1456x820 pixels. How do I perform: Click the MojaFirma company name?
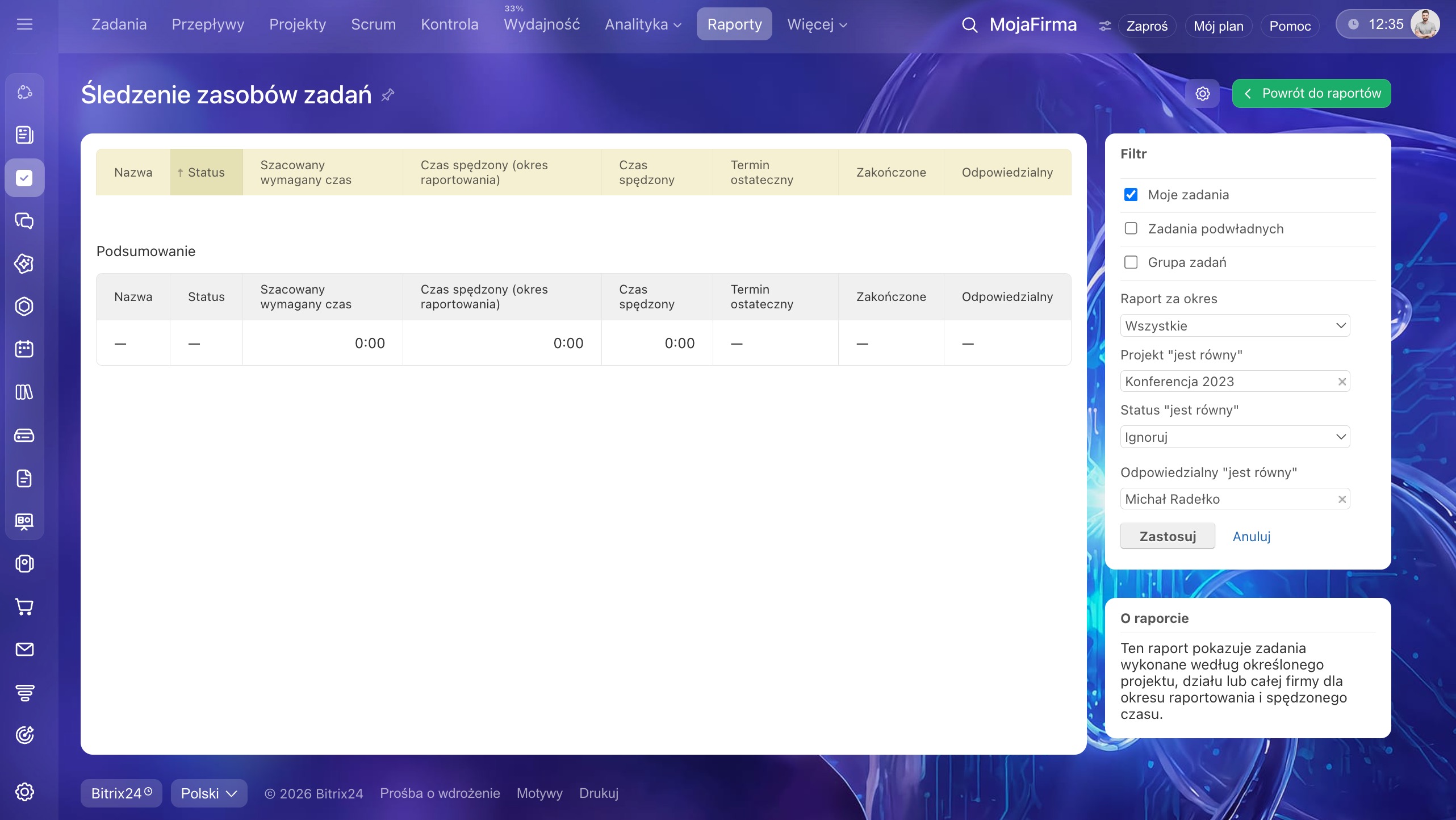coord(1033,24)
